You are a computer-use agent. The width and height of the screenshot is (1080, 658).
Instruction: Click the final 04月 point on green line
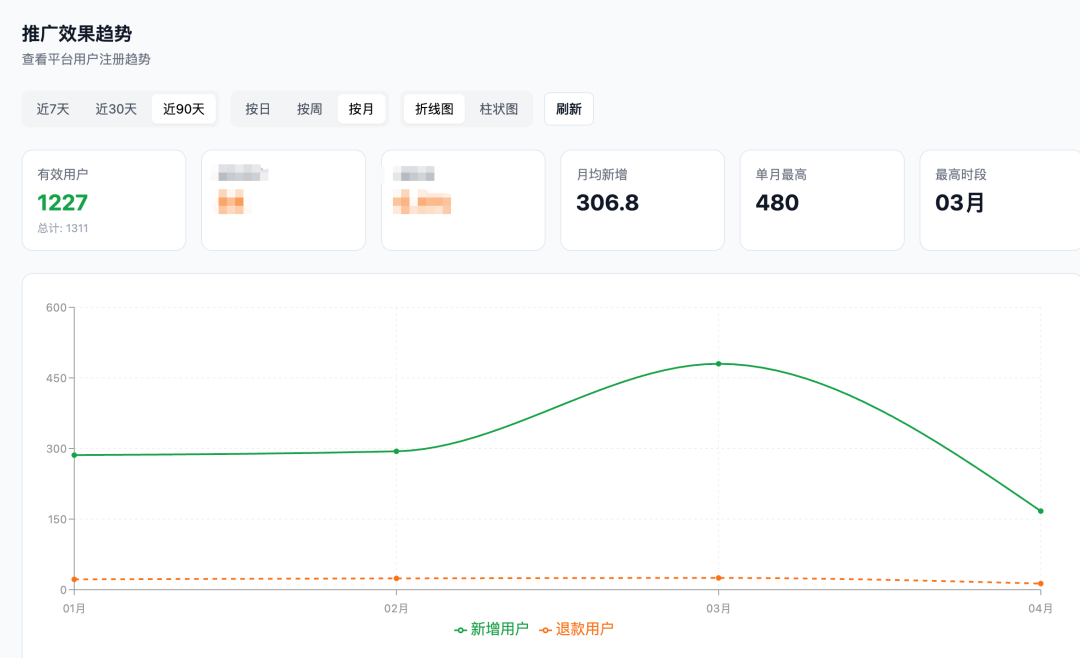pyautogui.click(x=1039, y=511)
